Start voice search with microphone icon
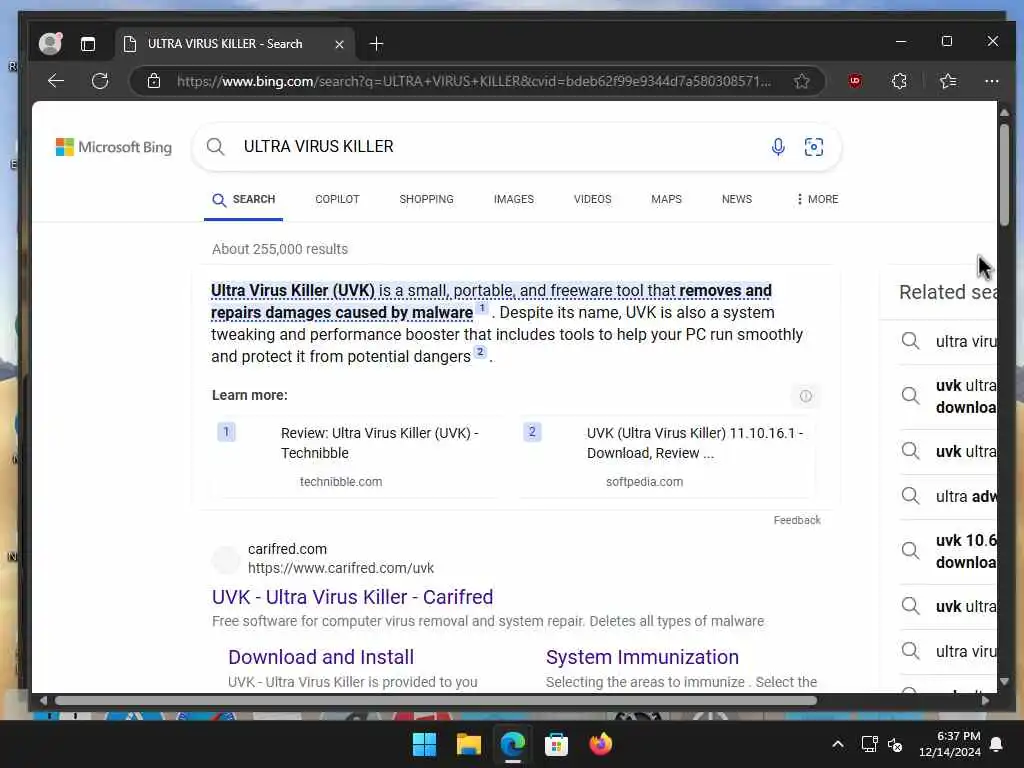 (778, 147)
